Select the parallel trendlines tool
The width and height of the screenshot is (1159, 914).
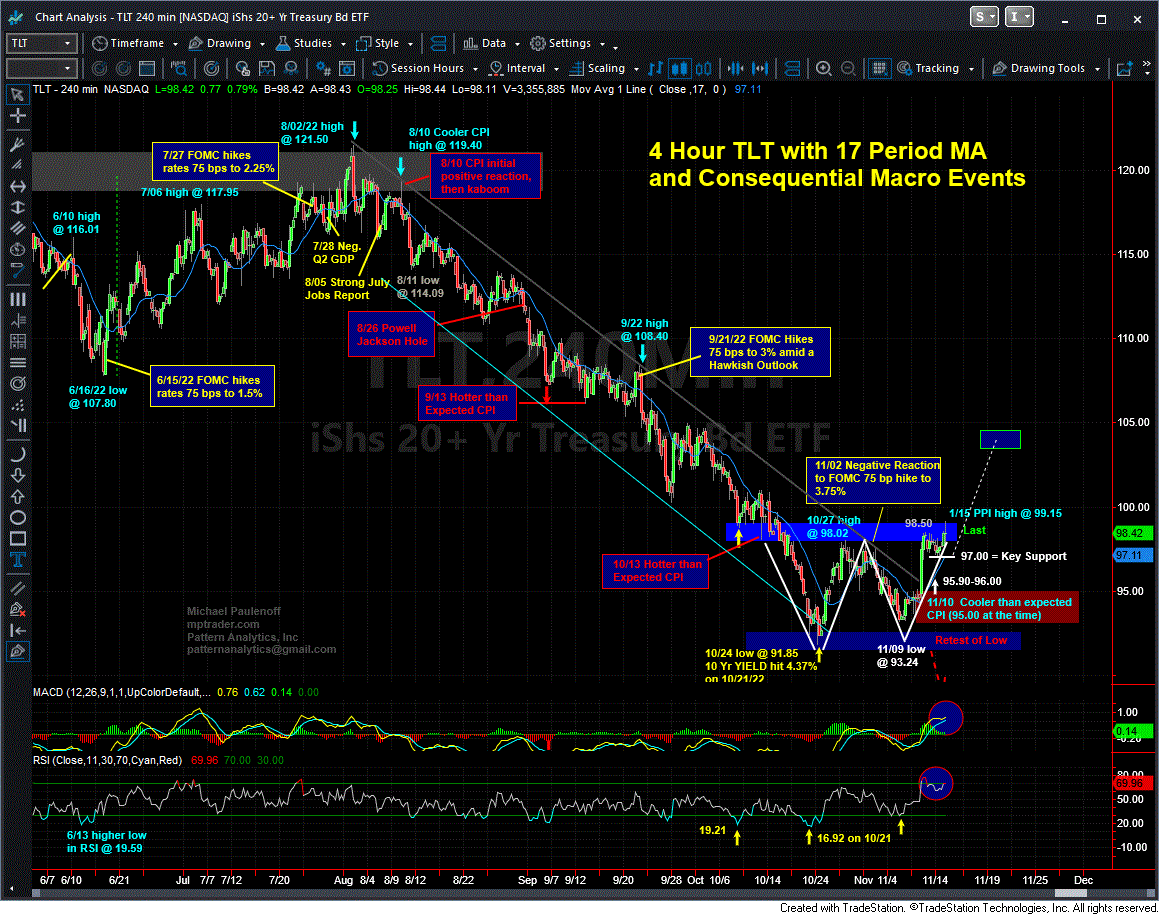pos(17,588)
